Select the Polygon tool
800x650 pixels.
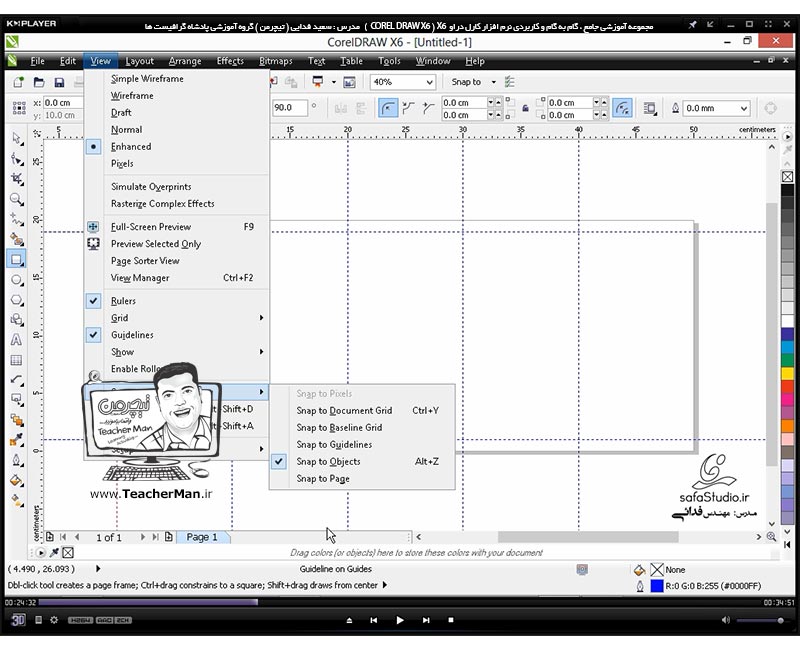pyautogui.click(x=17, y=300)
